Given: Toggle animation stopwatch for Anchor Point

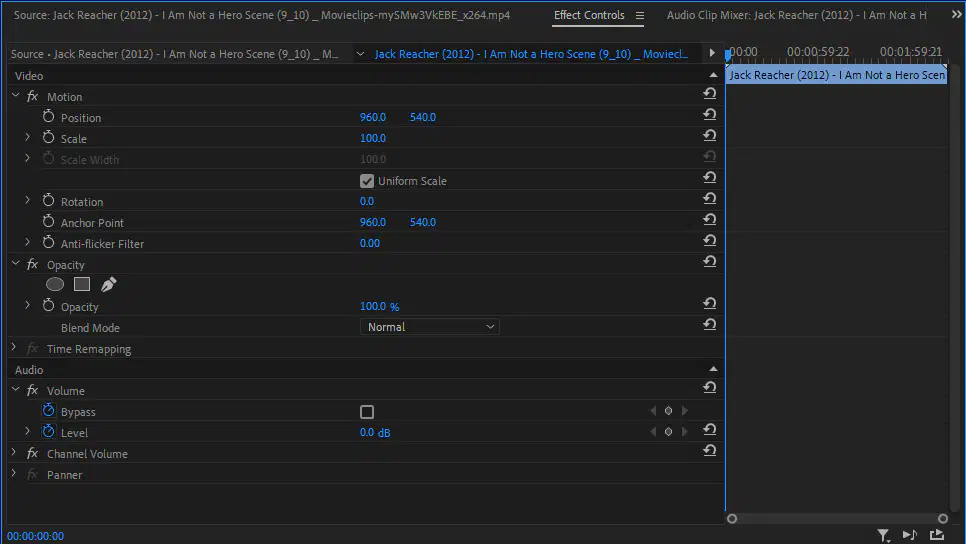Looking at the screenshot, I should click(x=48, y=221).
